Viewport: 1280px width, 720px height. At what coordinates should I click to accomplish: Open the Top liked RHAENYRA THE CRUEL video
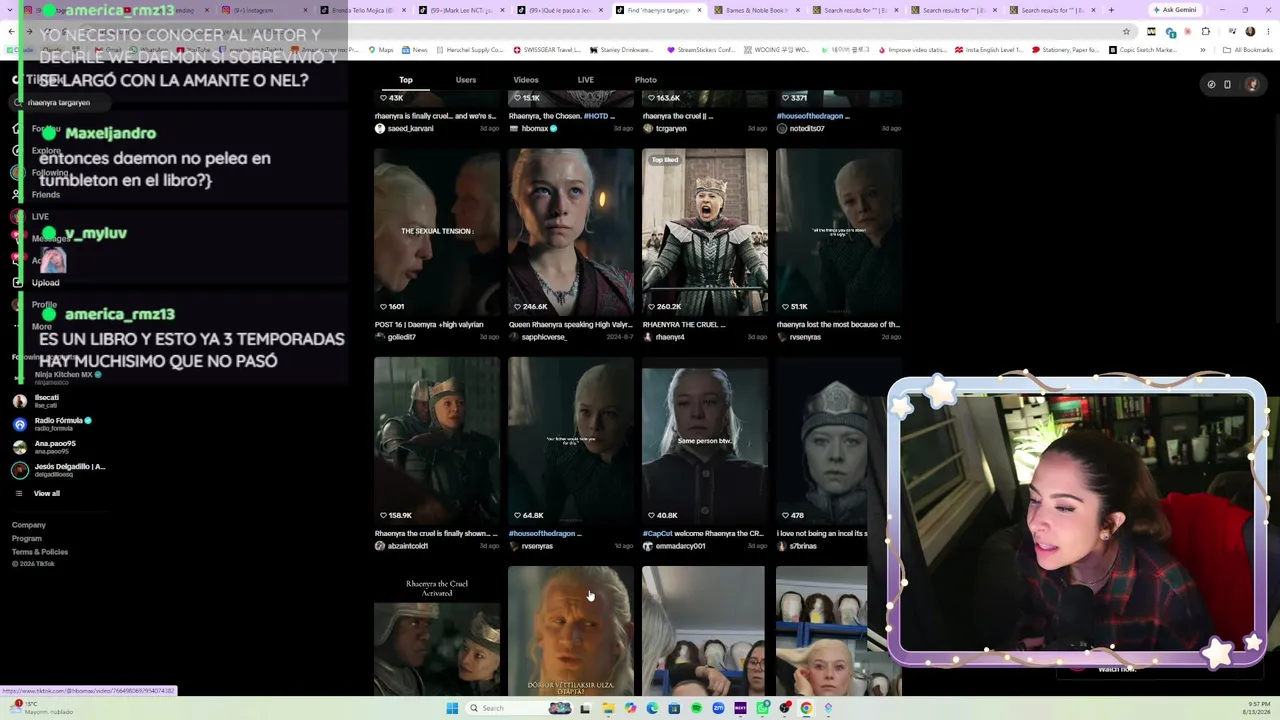[x=705, y=232]
